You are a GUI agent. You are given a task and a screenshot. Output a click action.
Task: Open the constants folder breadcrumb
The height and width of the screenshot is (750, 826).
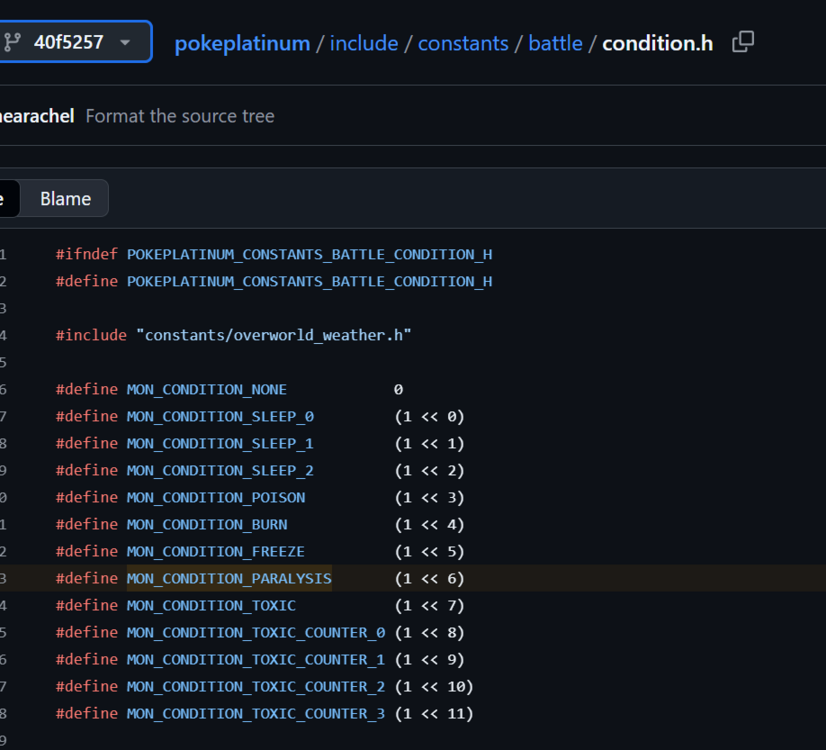pyautogui.click(x=462, y=43)
